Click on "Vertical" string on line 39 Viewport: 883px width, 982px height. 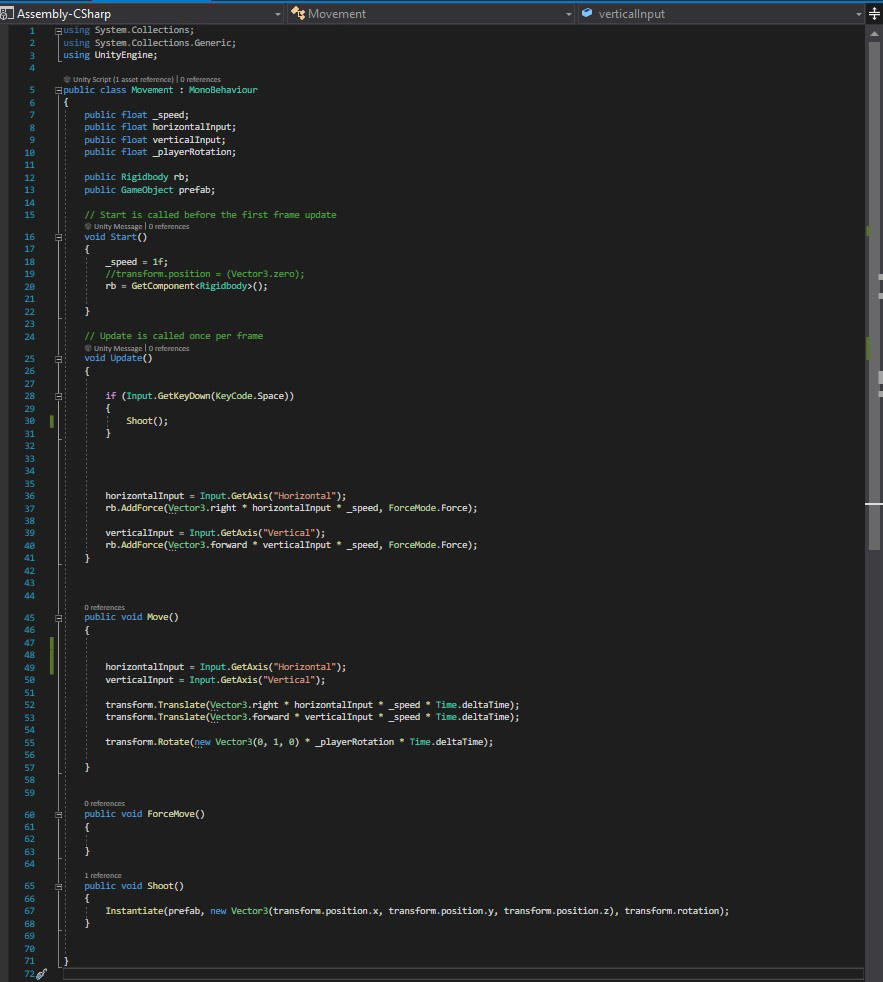pos(289,533)
